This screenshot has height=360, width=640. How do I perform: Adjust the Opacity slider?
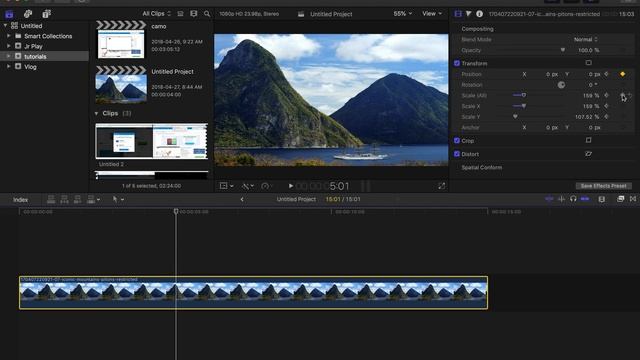coord(562,50)
